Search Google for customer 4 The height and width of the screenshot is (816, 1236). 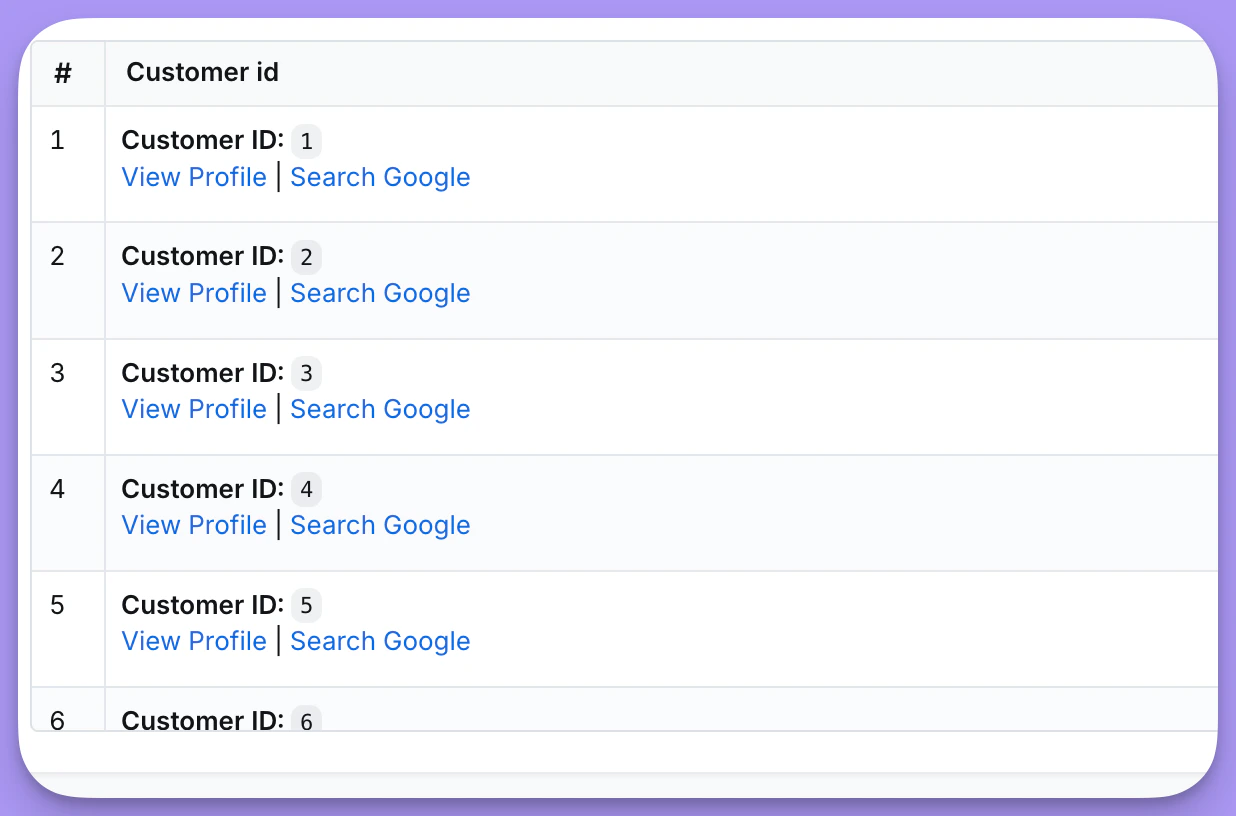380,525
